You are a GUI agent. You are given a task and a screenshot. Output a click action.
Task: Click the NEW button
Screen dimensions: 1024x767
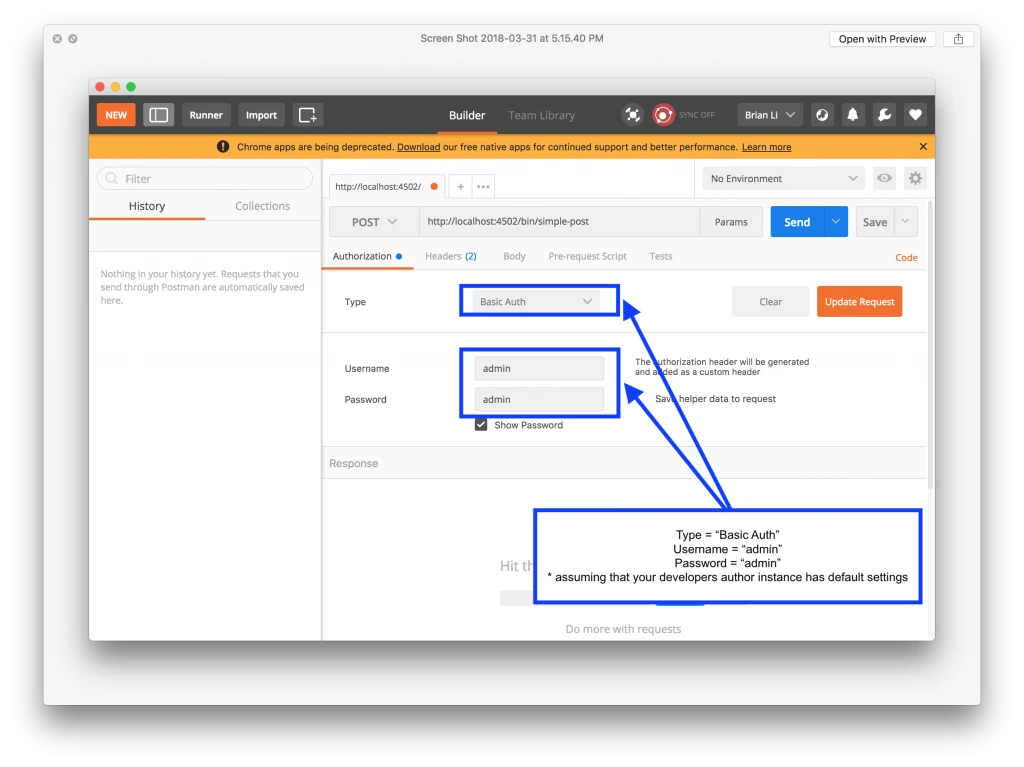point(116,115)
